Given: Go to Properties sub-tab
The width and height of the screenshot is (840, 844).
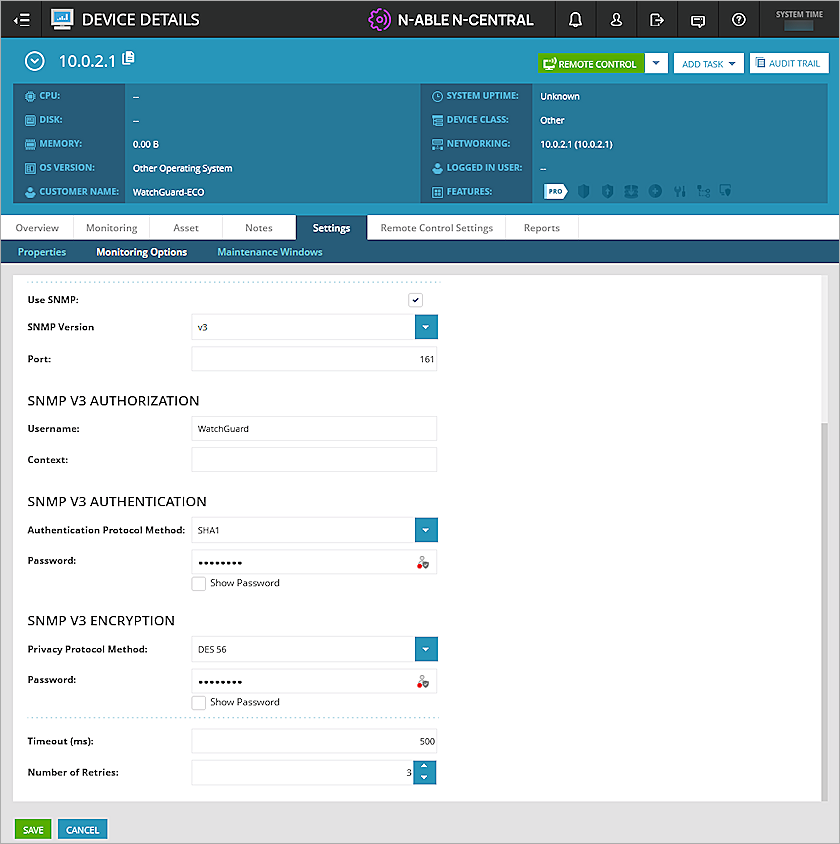Looking at the screenshot, I should (x=42, y=252).
